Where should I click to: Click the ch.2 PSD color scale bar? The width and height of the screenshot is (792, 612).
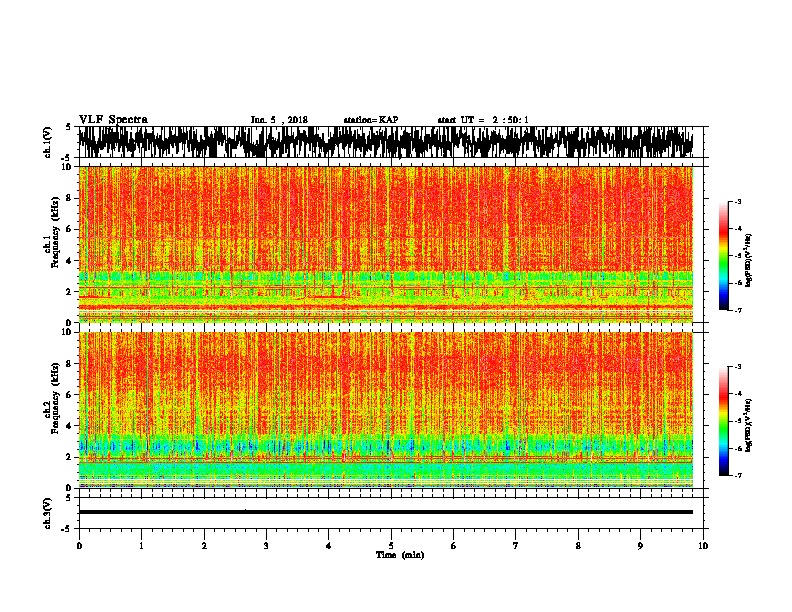tap(724, 421)
